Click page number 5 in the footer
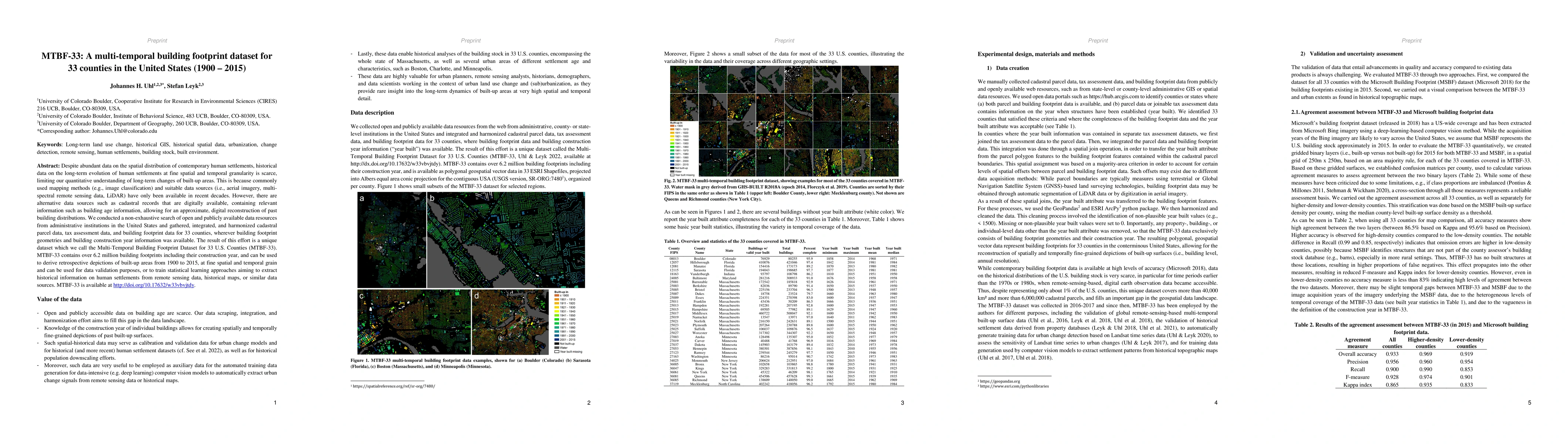 [x=1529, y=403]
